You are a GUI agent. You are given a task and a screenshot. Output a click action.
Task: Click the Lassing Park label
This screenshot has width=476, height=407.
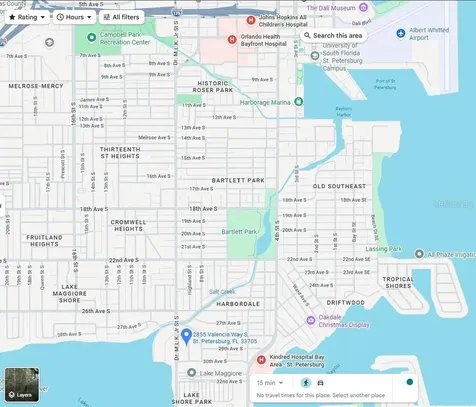(384, 249)
